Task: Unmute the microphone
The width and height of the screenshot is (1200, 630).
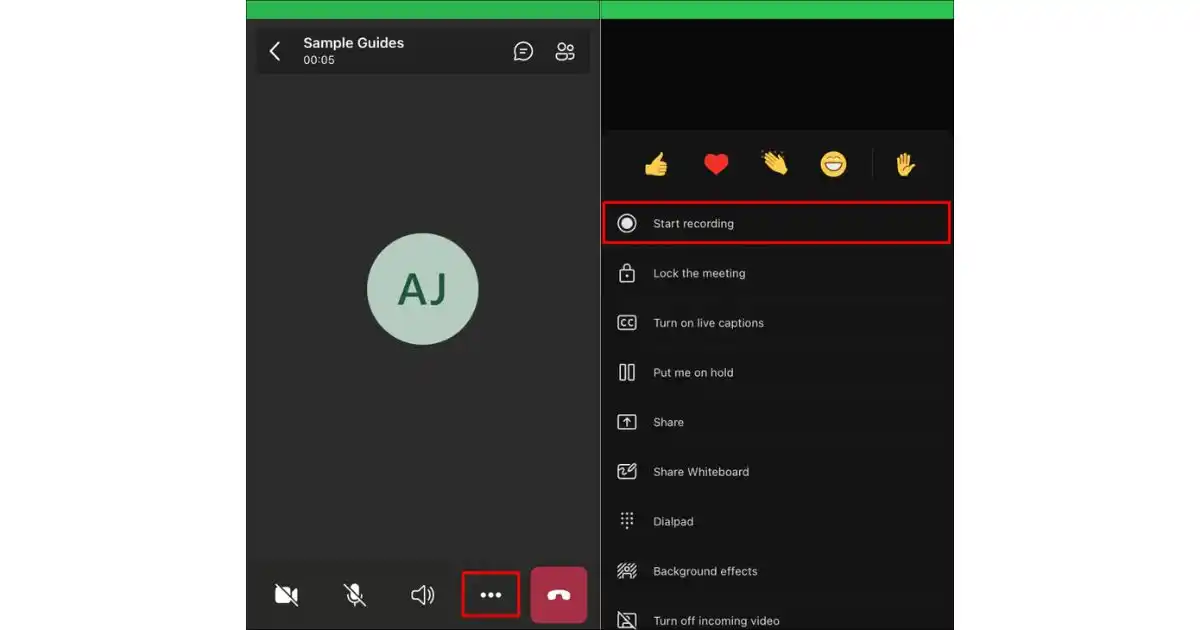Action: click(354, 595)
